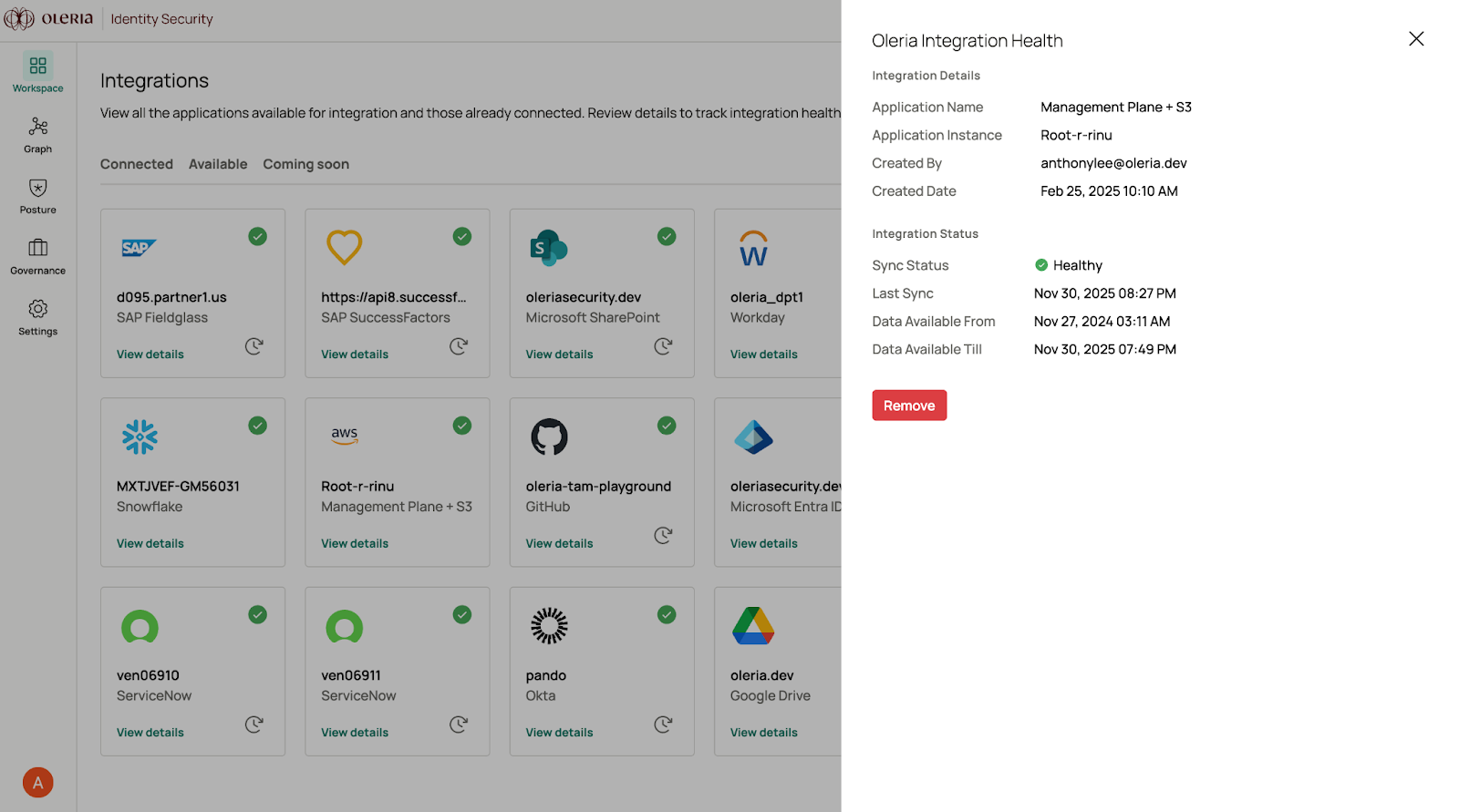Open the Workspace sidebar icon
1459x812 pixels.
38,66
